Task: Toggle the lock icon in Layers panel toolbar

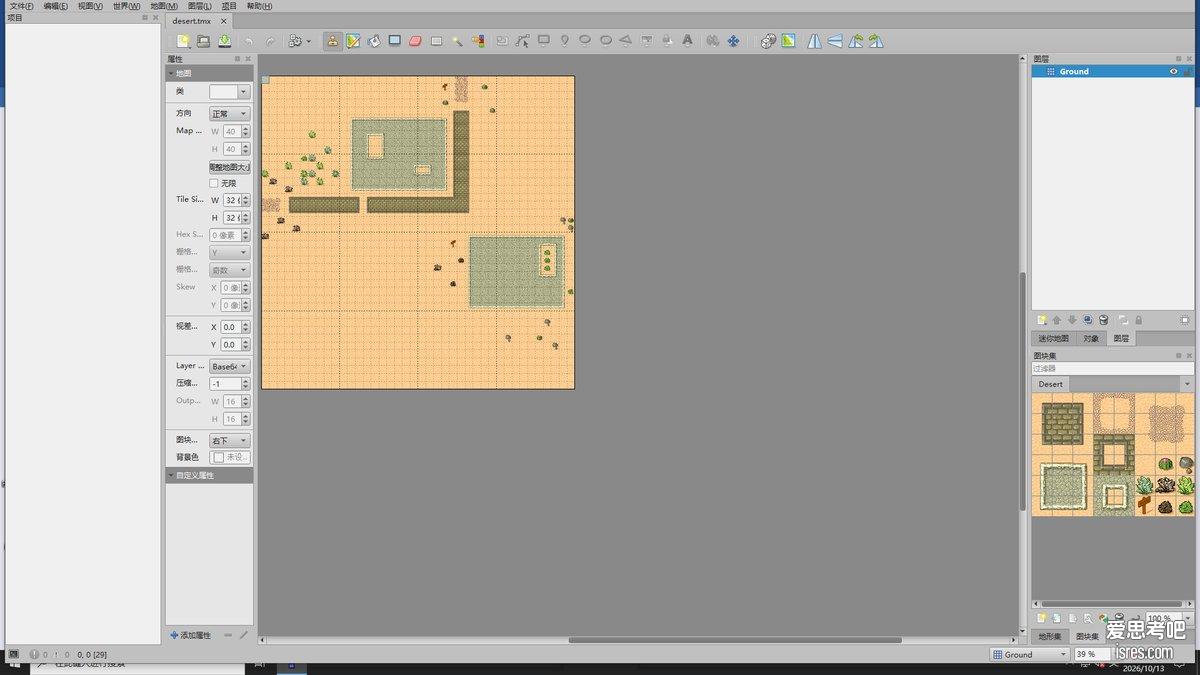Action: [1138, 320]
